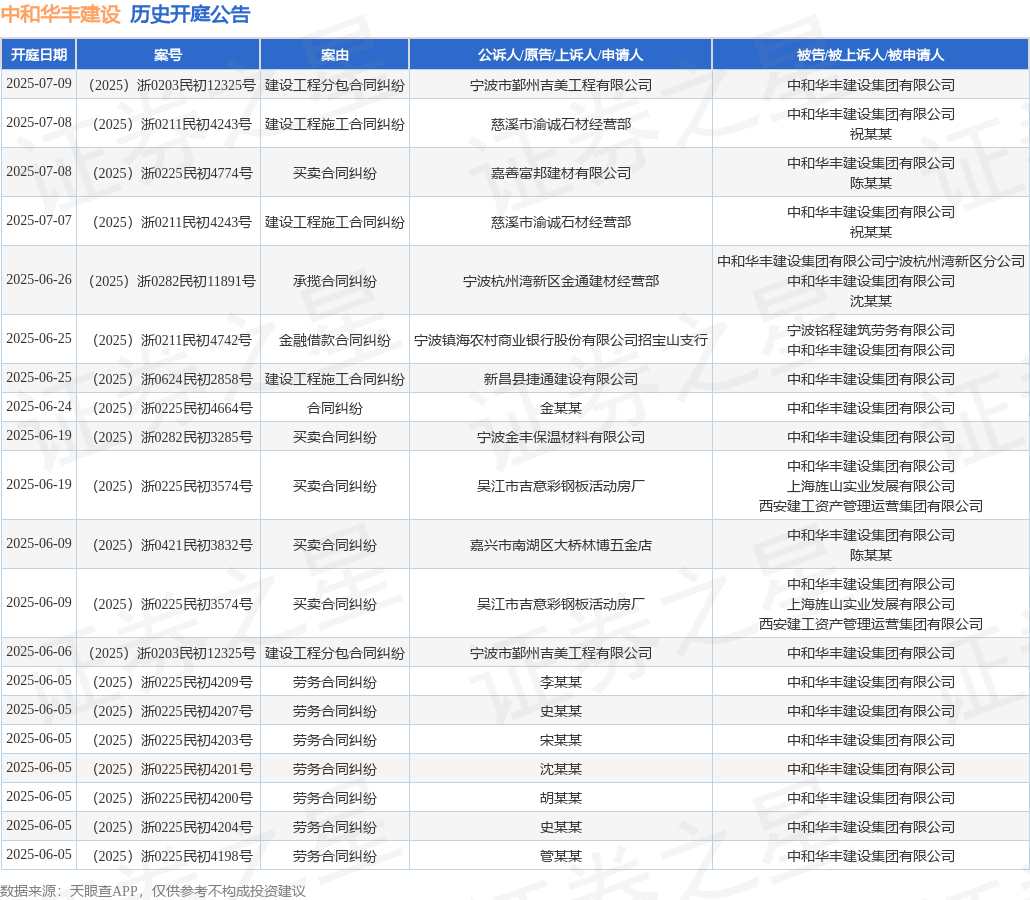Click plaintiff 胡某某
Screen dimensions: 1030x900
point(560,798)
